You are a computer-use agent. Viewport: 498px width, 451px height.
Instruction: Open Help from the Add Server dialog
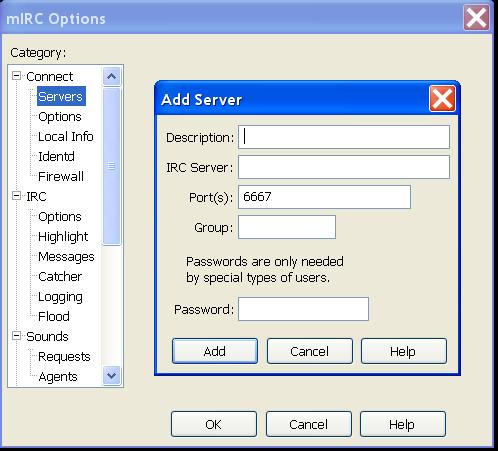[x=404, y=351]
